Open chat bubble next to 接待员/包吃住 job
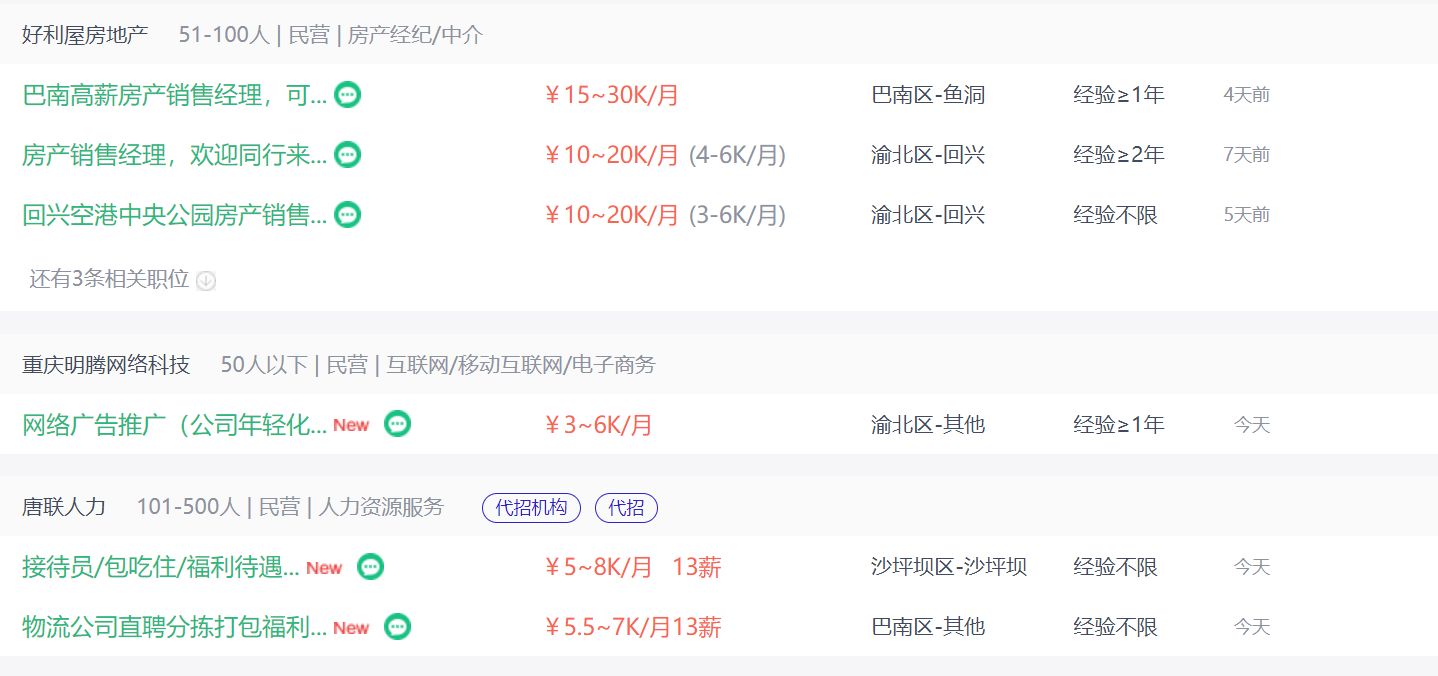 [371, 567]
